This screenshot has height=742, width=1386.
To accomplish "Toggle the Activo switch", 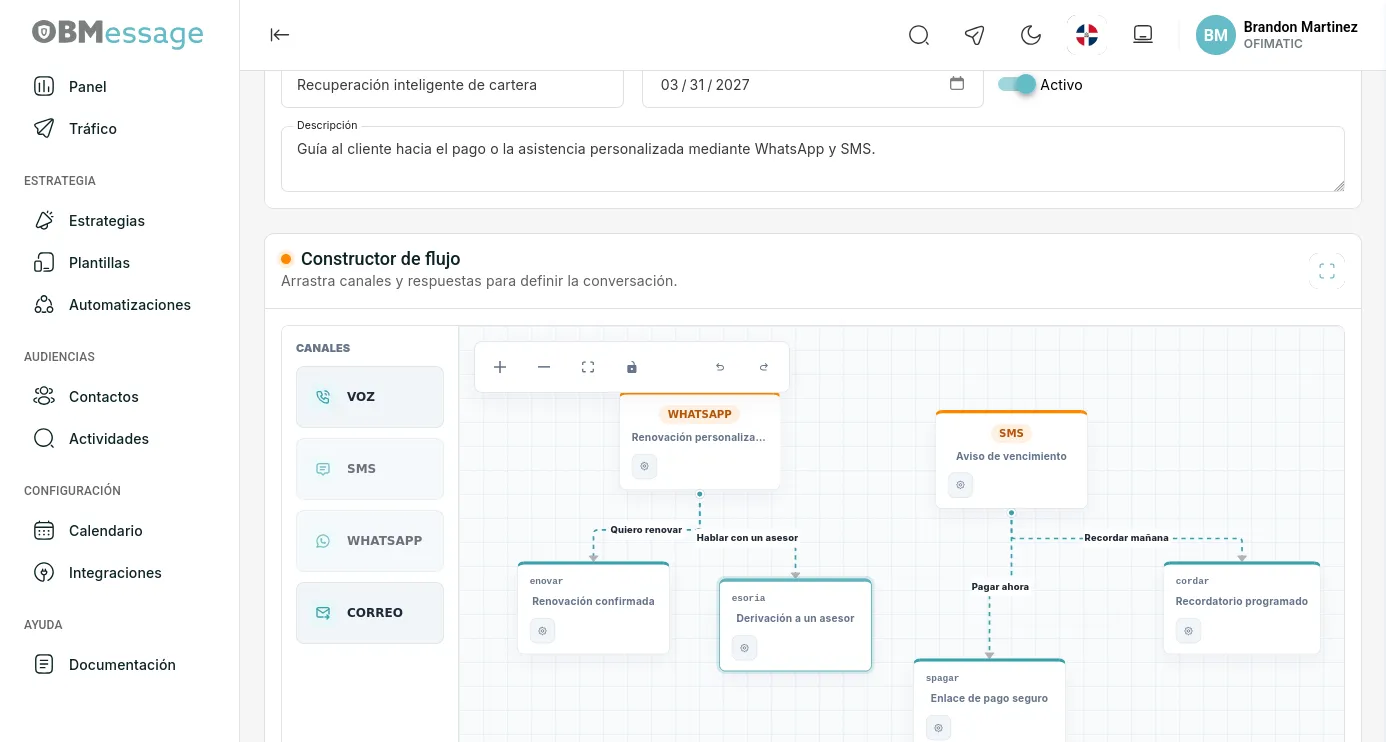I will (x=1017, y=85).
